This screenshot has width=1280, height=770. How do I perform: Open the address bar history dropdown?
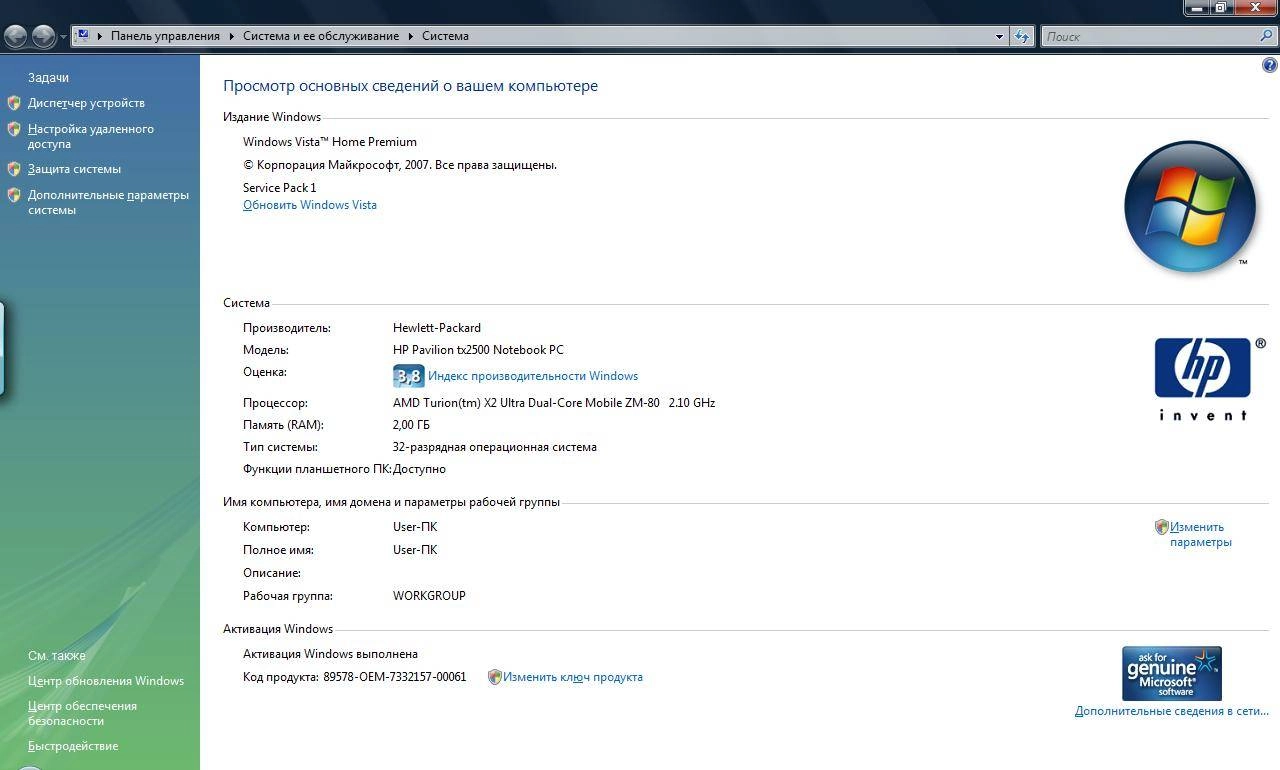pos(999,36)
